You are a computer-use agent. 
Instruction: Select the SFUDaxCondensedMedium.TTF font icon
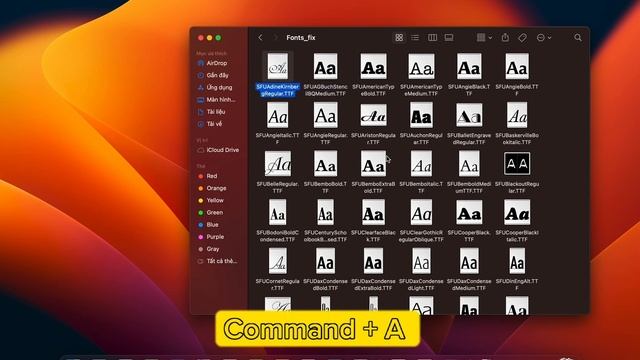(x=469, y=261)
